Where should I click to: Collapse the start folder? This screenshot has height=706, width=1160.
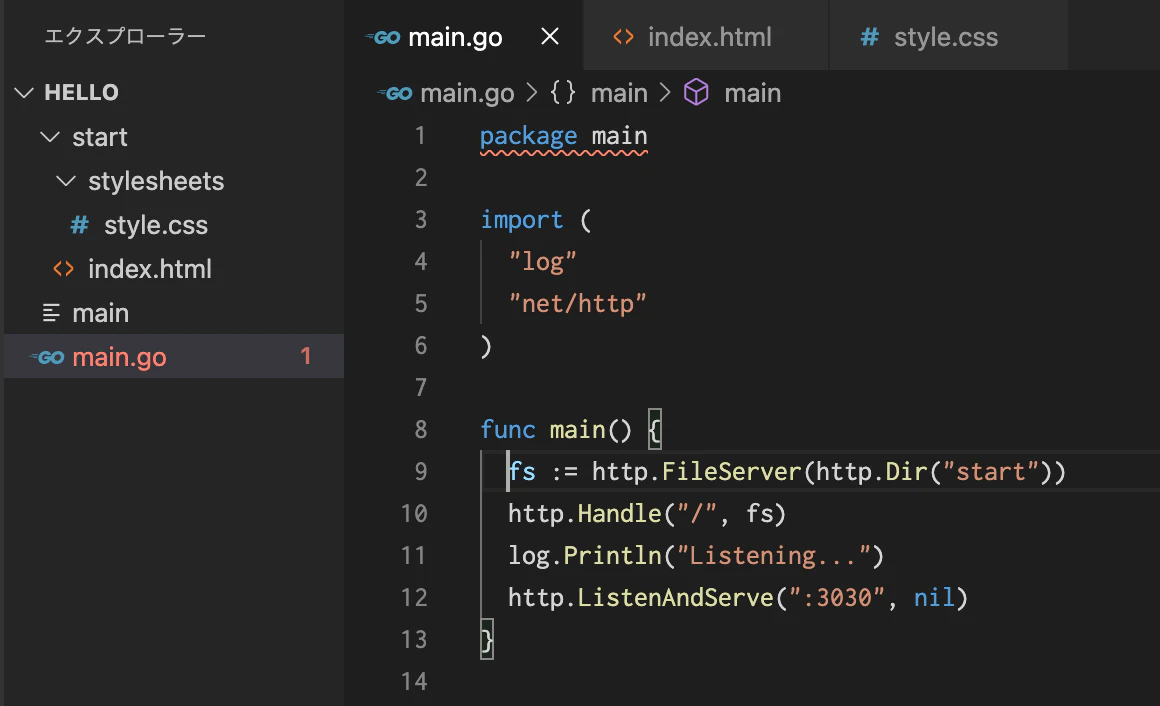(x=50, y=137)
